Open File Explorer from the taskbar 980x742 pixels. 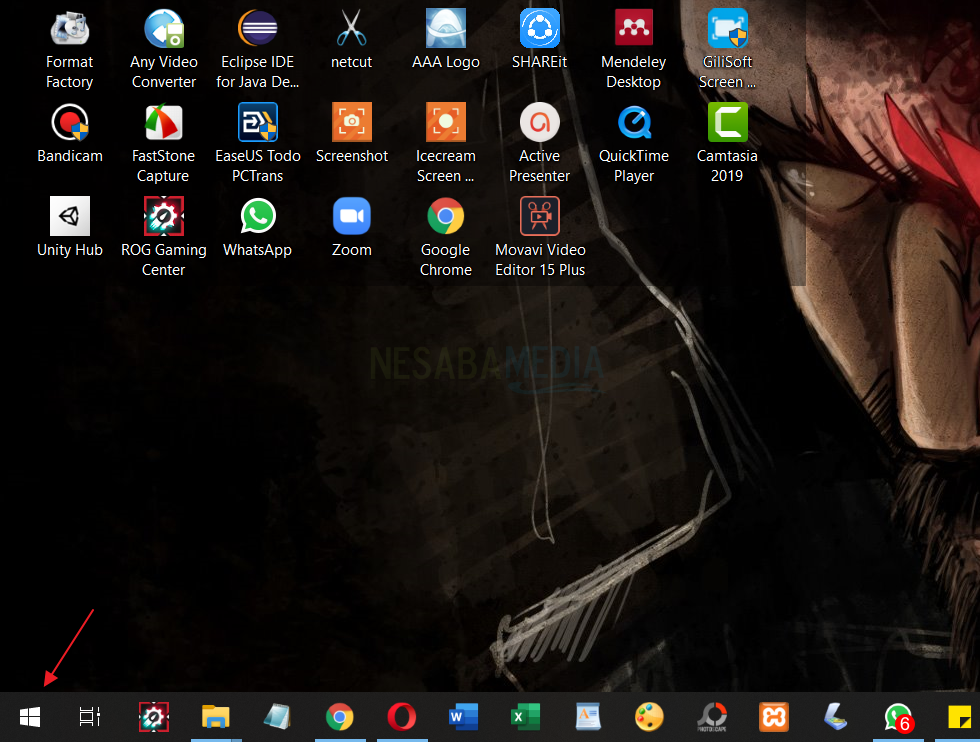(216, 717)
